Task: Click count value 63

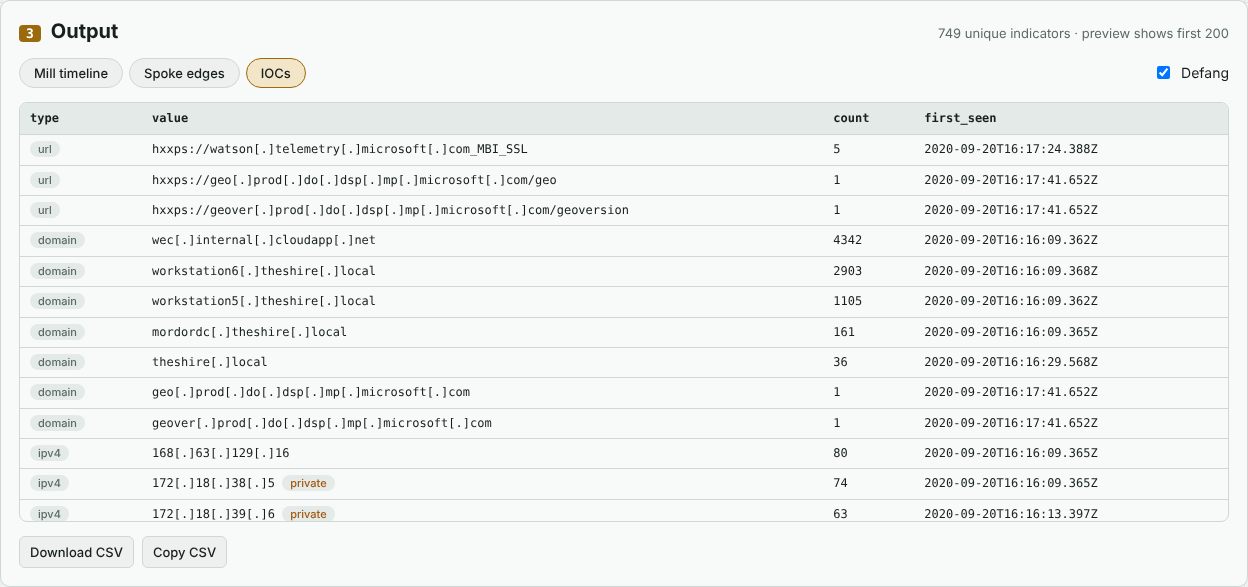Action: [x=840, y=514]
